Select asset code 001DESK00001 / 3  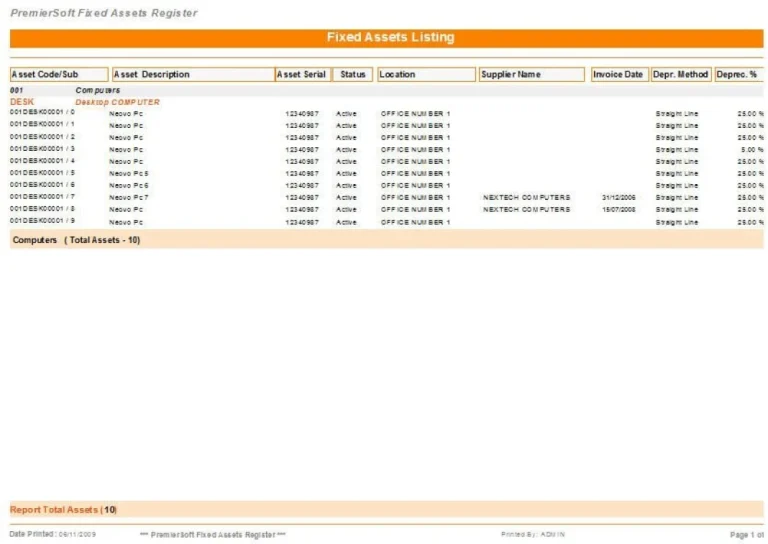pyautogui.click(x=42, y=148)
